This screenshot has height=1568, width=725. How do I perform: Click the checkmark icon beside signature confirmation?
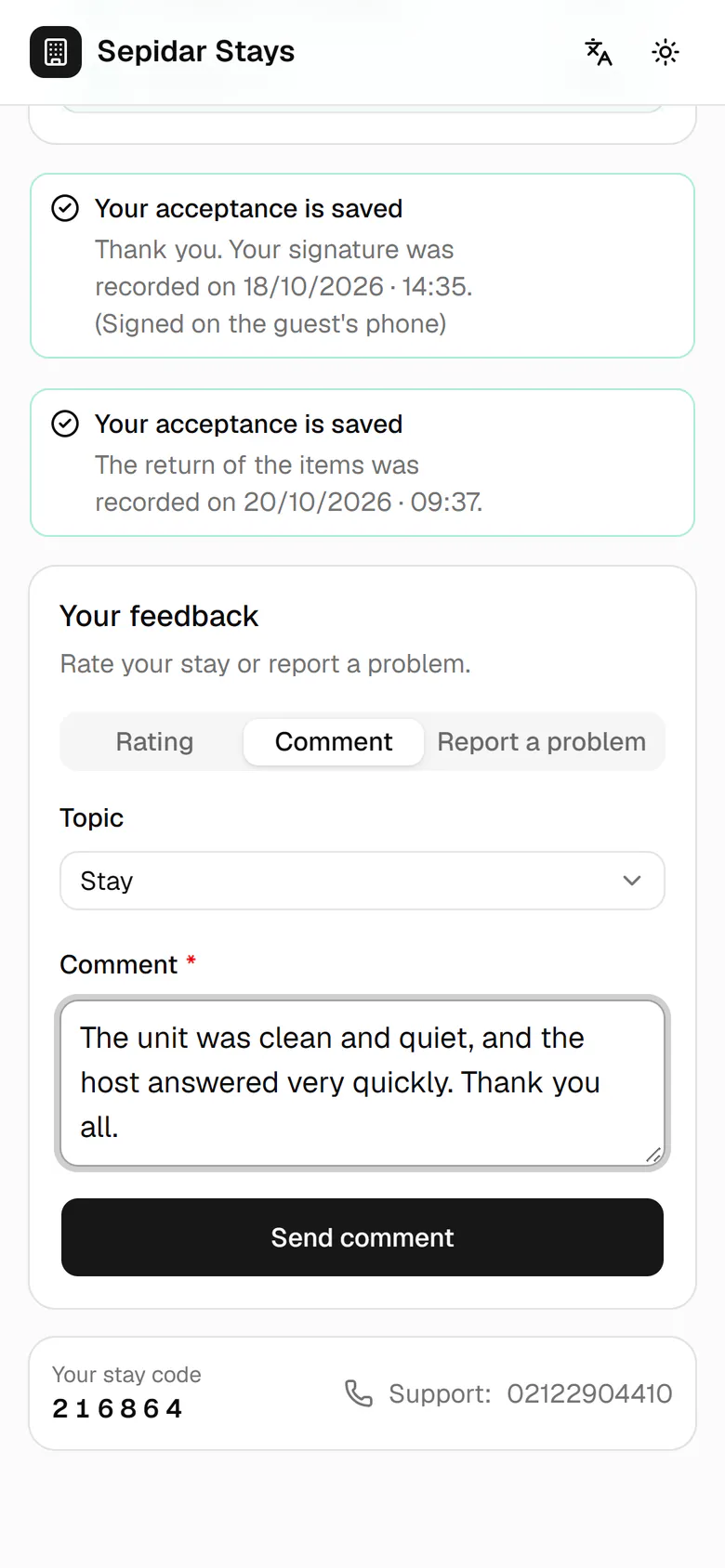pyautogui.click(x=65, y=208)
